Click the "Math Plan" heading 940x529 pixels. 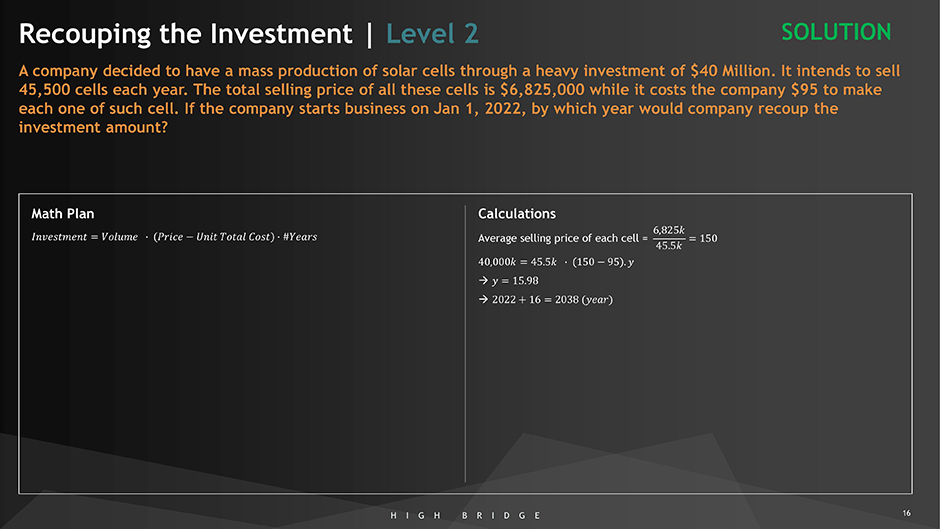pyautogui.click(x=63, y=213)
